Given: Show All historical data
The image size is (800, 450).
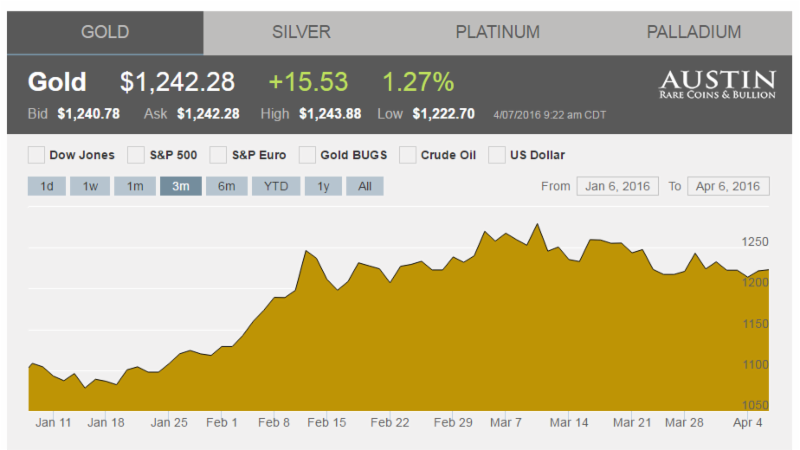Looking at the screenshot, I should (x=365, y=186).
